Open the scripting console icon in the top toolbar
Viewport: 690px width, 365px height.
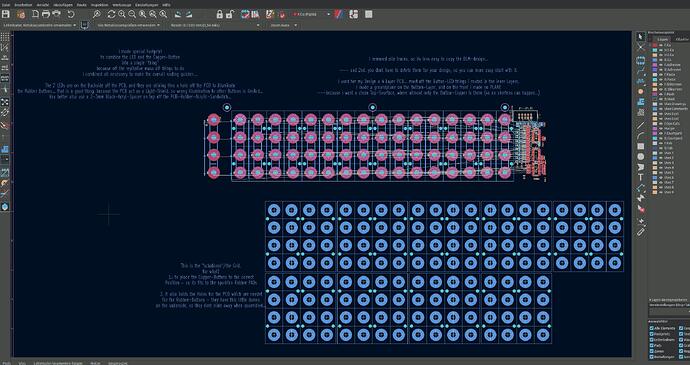point(369,15)
